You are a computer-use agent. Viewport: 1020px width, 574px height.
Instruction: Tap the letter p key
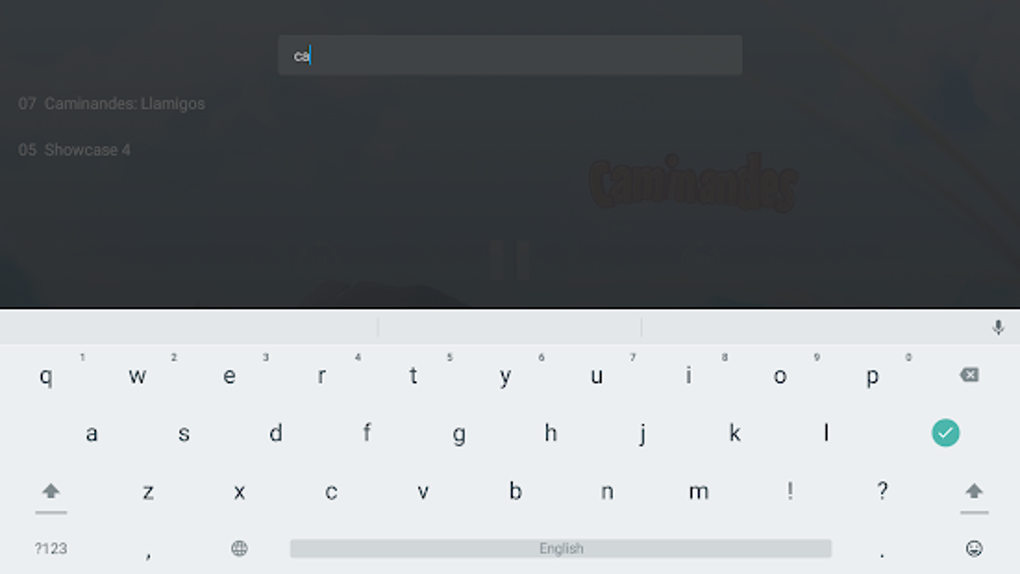(x=872, y=376)
